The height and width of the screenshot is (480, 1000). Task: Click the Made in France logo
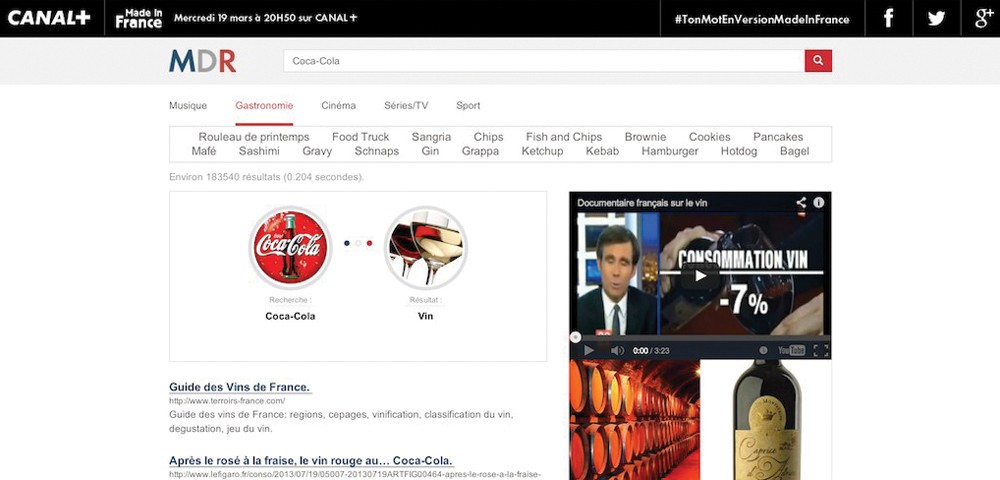[x=138, y=18]
